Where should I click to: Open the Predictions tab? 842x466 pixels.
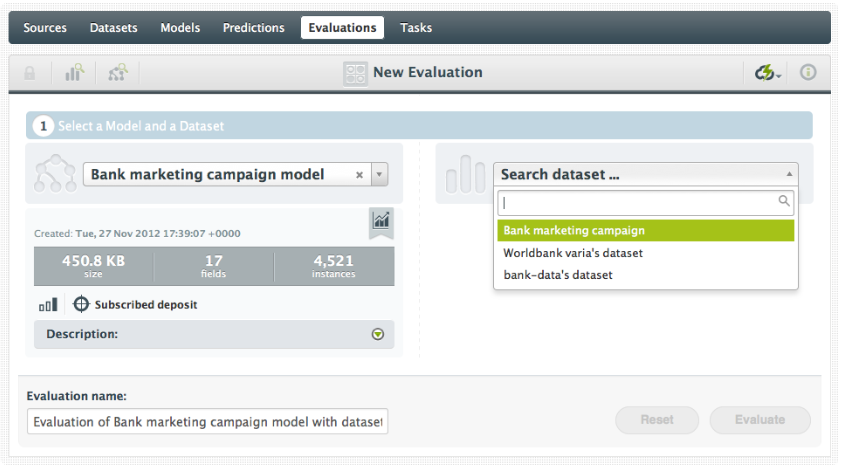[x=253, y=28]
